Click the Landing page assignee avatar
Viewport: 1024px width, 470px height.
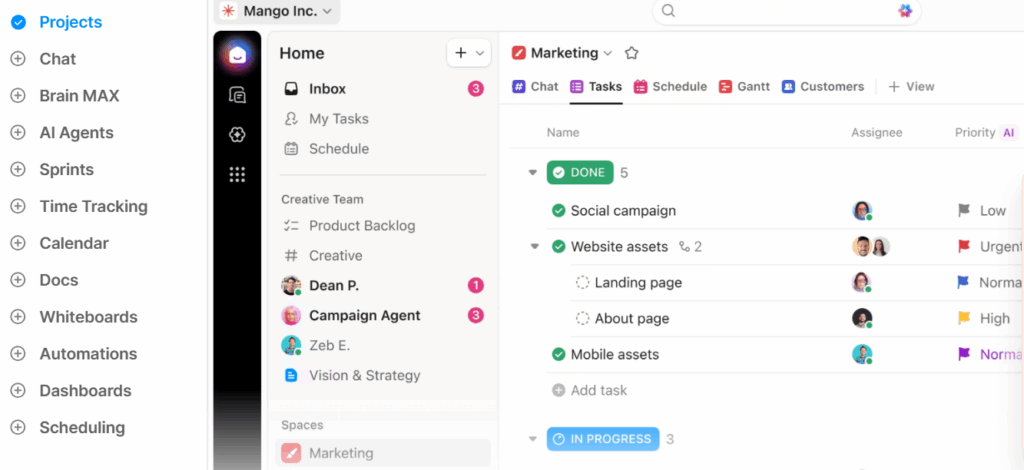coord(862,283)
